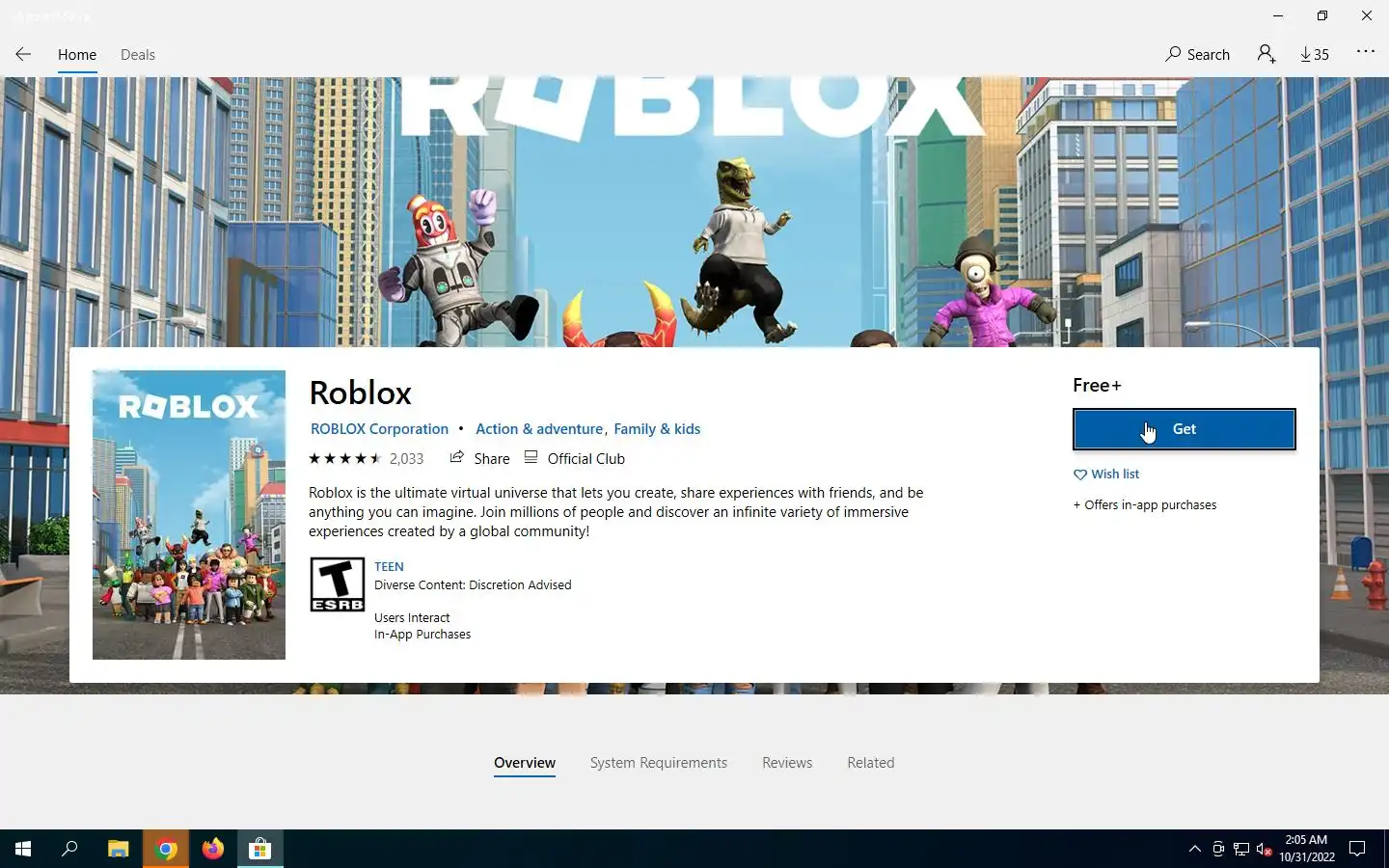Image resolution: width=1389 pixels, height=868 pixels.
Task: Open the Action Center notifications icon
Action: click(x=1357, y=849)
